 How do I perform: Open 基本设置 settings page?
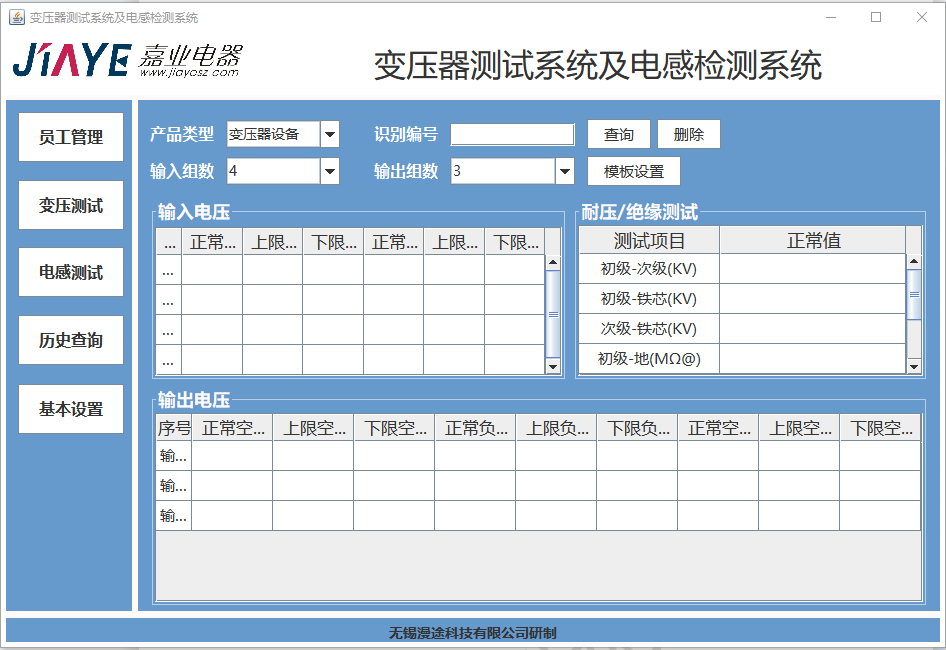coord(71,409)
